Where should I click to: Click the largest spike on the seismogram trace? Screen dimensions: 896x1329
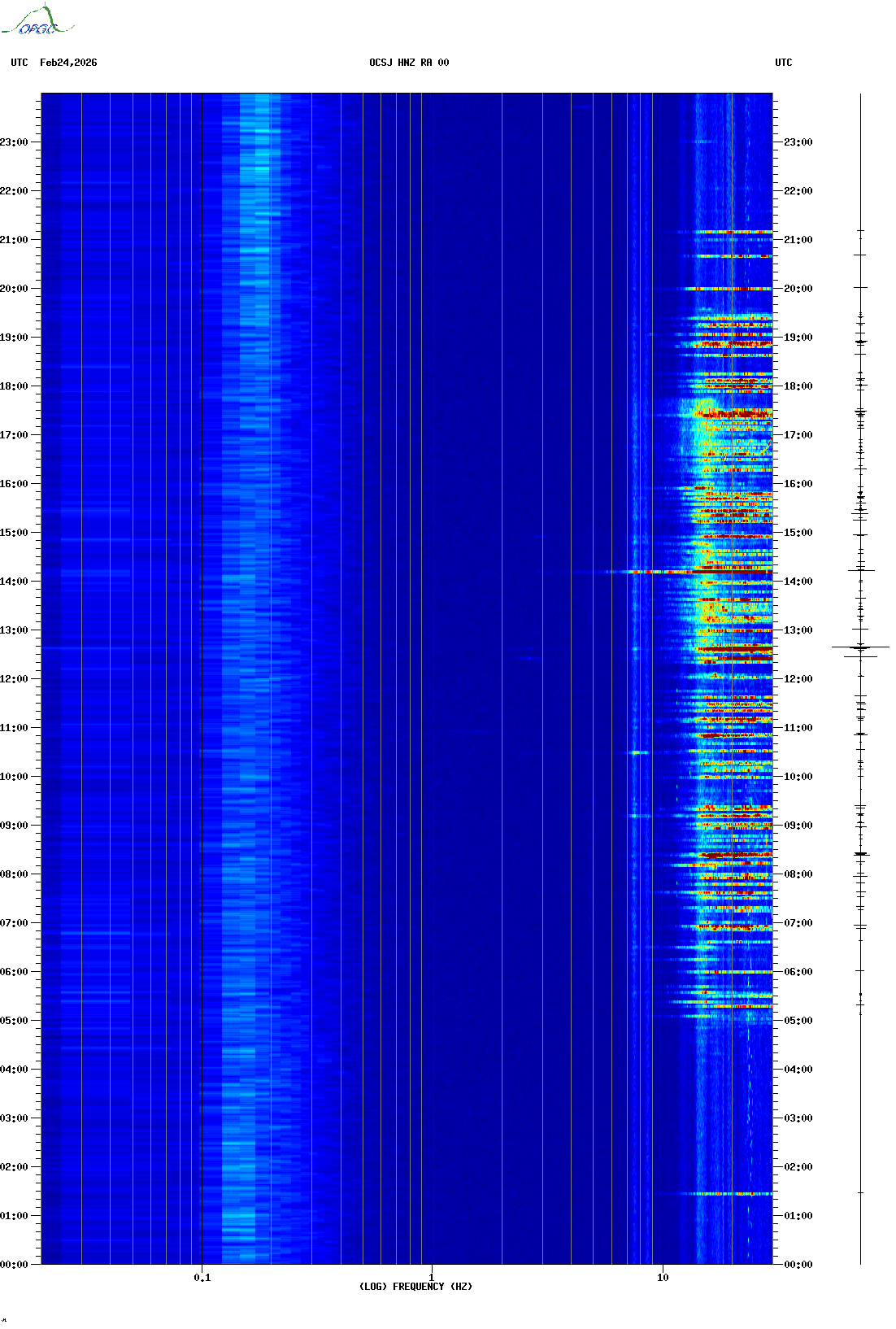[860, 647]
